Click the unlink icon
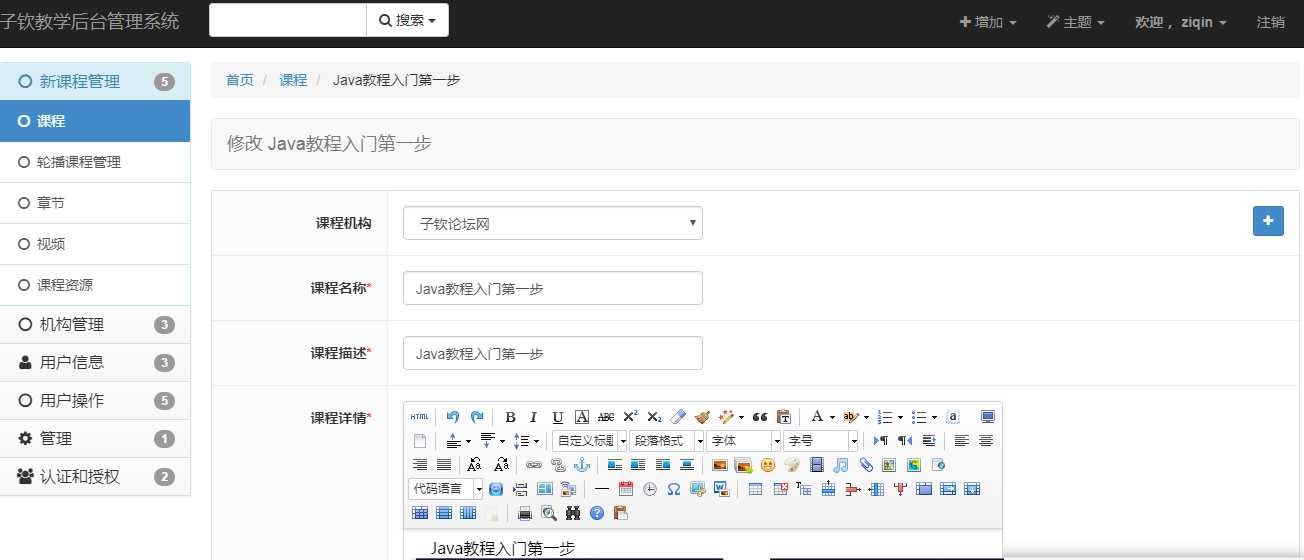Screen dimensions: 1304x560 pos(558,465)
